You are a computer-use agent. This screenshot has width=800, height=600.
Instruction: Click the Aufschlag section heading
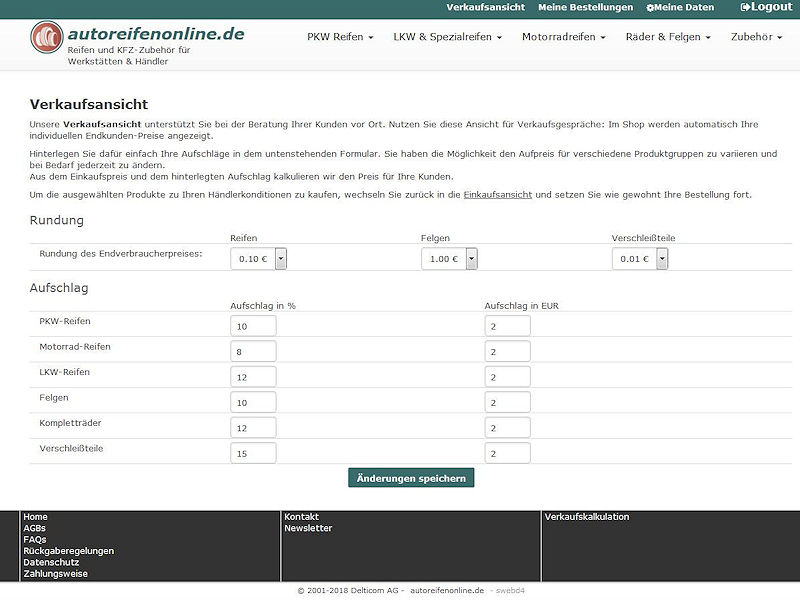point(59,288)
